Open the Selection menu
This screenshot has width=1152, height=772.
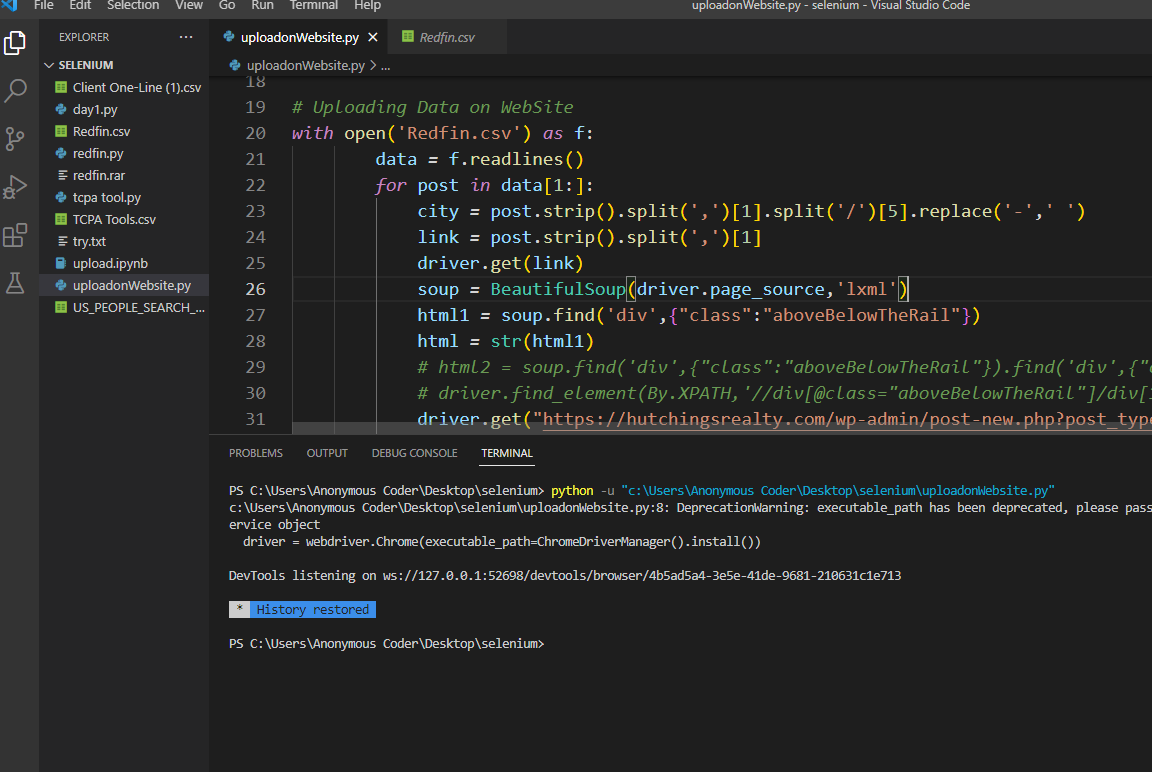[132, 5]
